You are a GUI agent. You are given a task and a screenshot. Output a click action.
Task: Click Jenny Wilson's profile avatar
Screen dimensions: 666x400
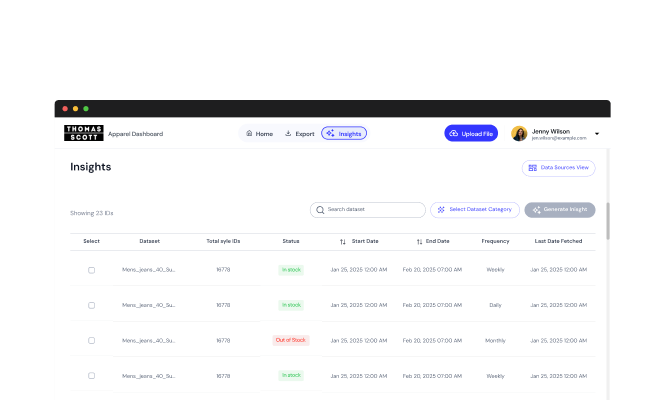pos(519,133)
